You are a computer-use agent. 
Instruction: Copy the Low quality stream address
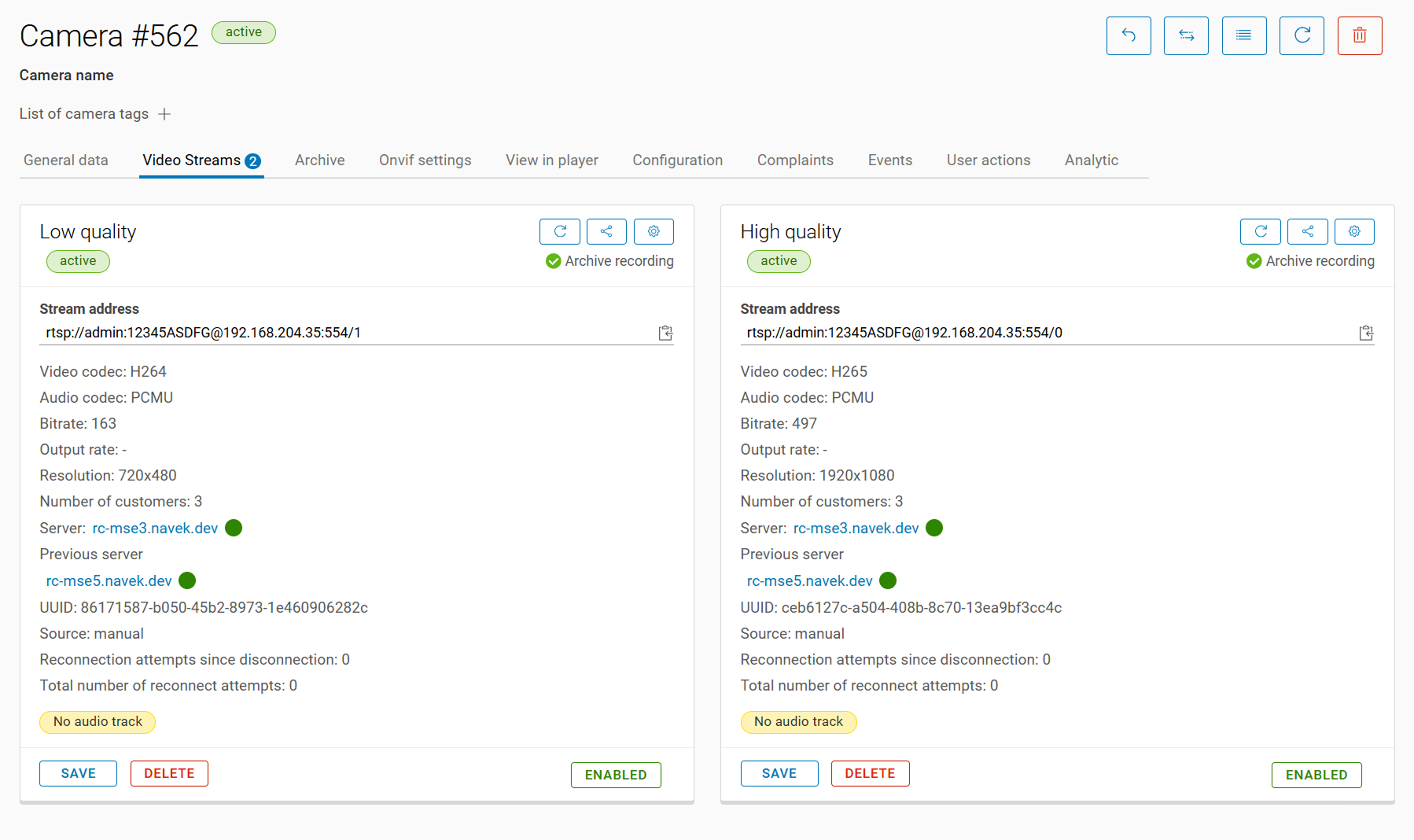click(x=665, y=333)
